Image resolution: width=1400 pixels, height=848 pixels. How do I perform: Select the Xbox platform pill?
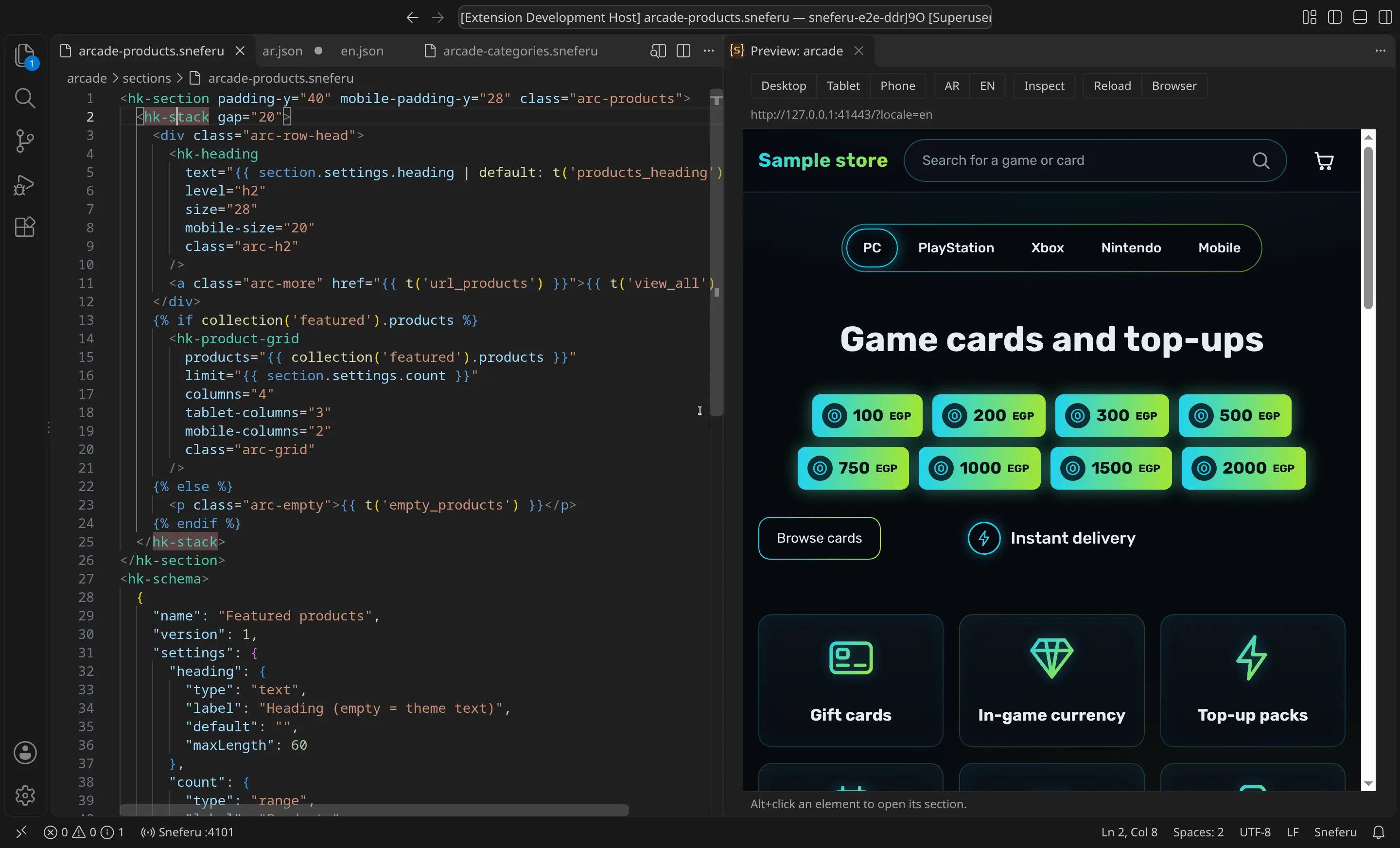(1047, 248)
